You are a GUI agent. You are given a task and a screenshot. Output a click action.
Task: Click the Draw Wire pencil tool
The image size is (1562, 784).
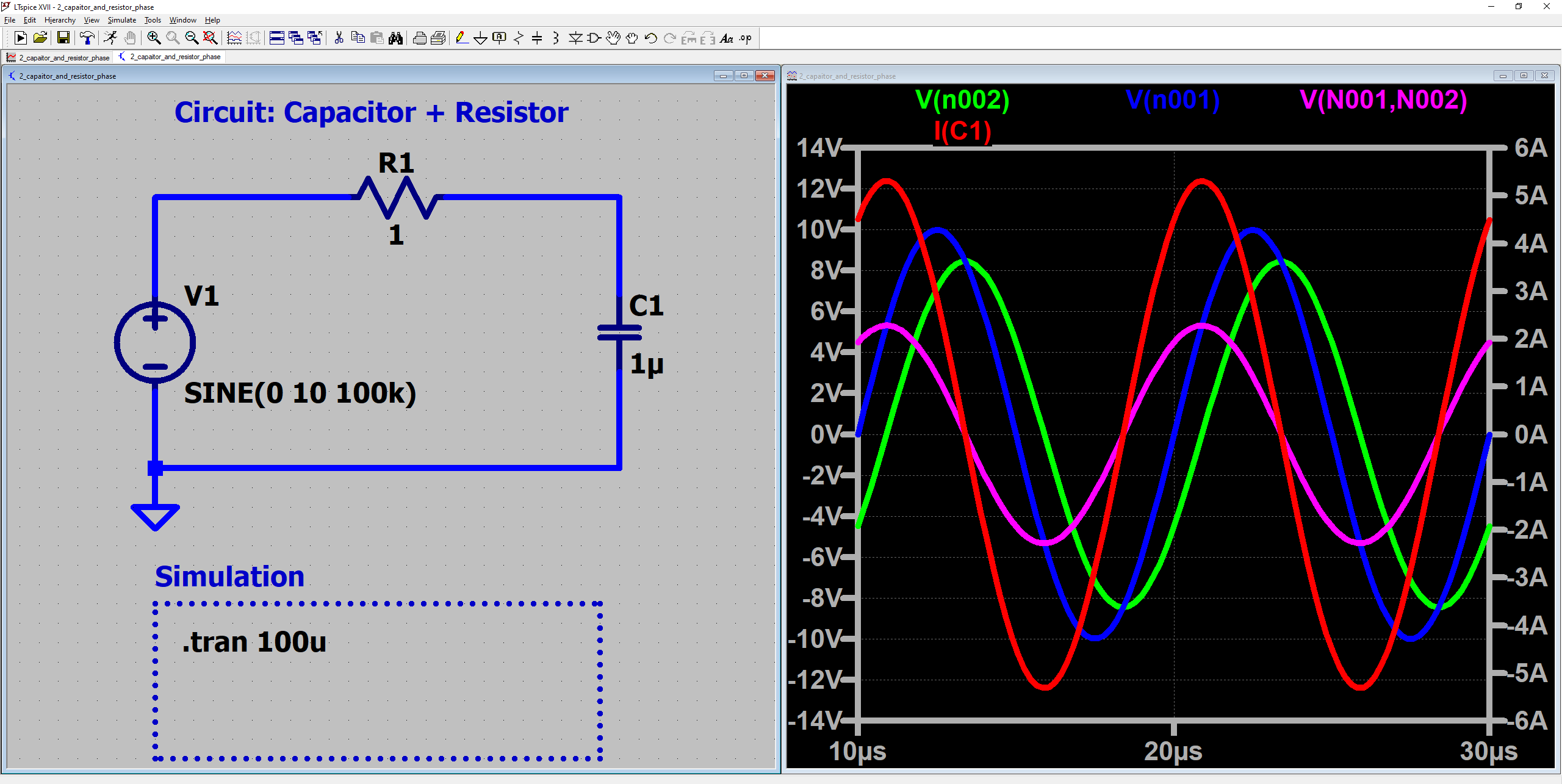pyautogui.click(x=462, y=38)
